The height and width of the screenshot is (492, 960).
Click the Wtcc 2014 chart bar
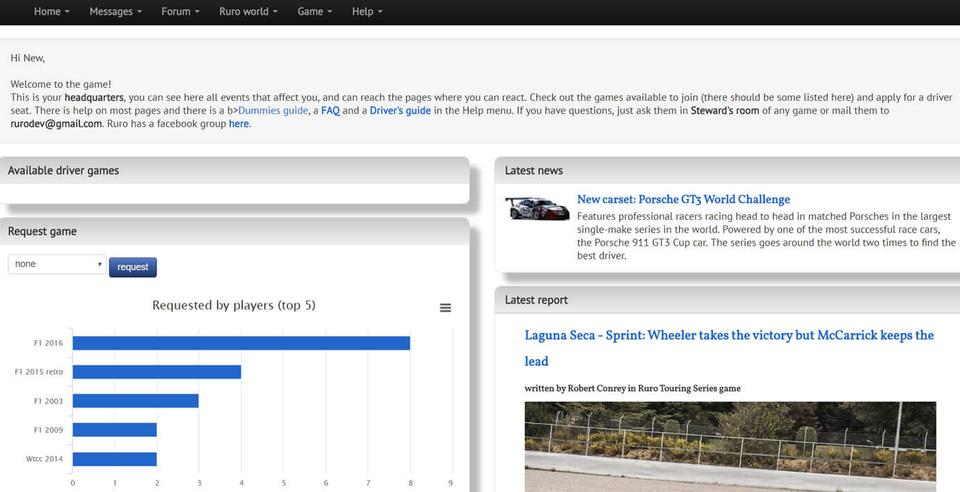click(114, 459)
